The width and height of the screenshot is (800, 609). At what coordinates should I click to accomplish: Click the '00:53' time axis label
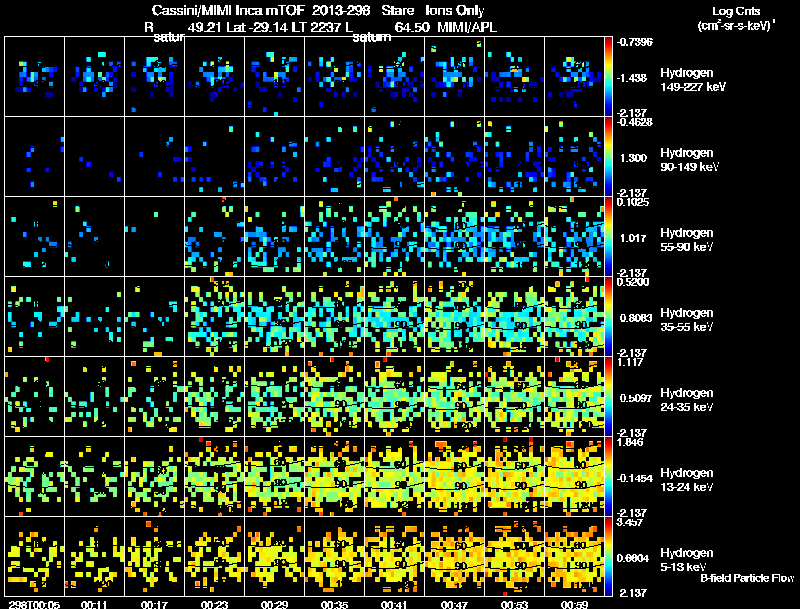click(514, 604)
